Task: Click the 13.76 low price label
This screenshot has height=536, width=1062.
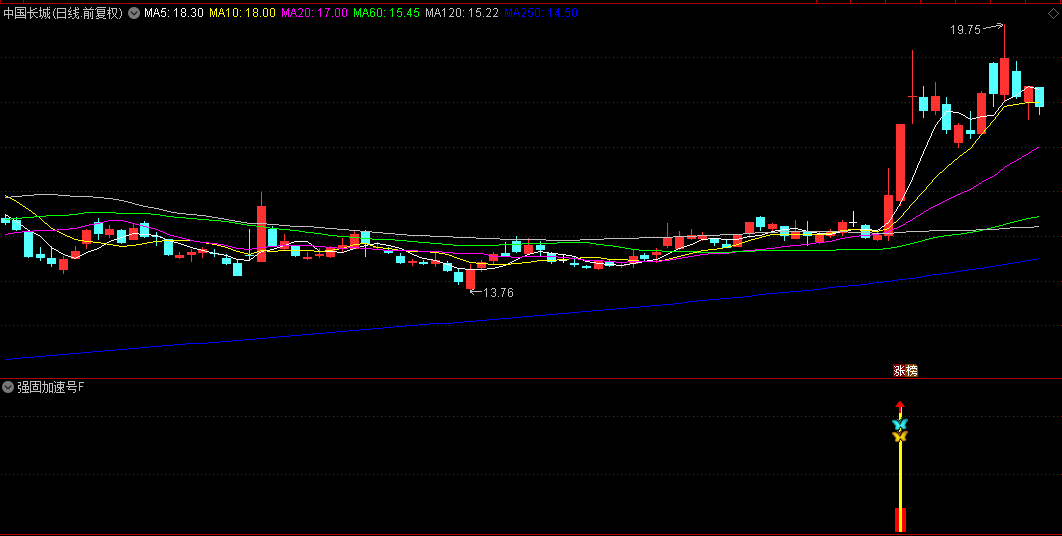Action: [x=498, y=293]
